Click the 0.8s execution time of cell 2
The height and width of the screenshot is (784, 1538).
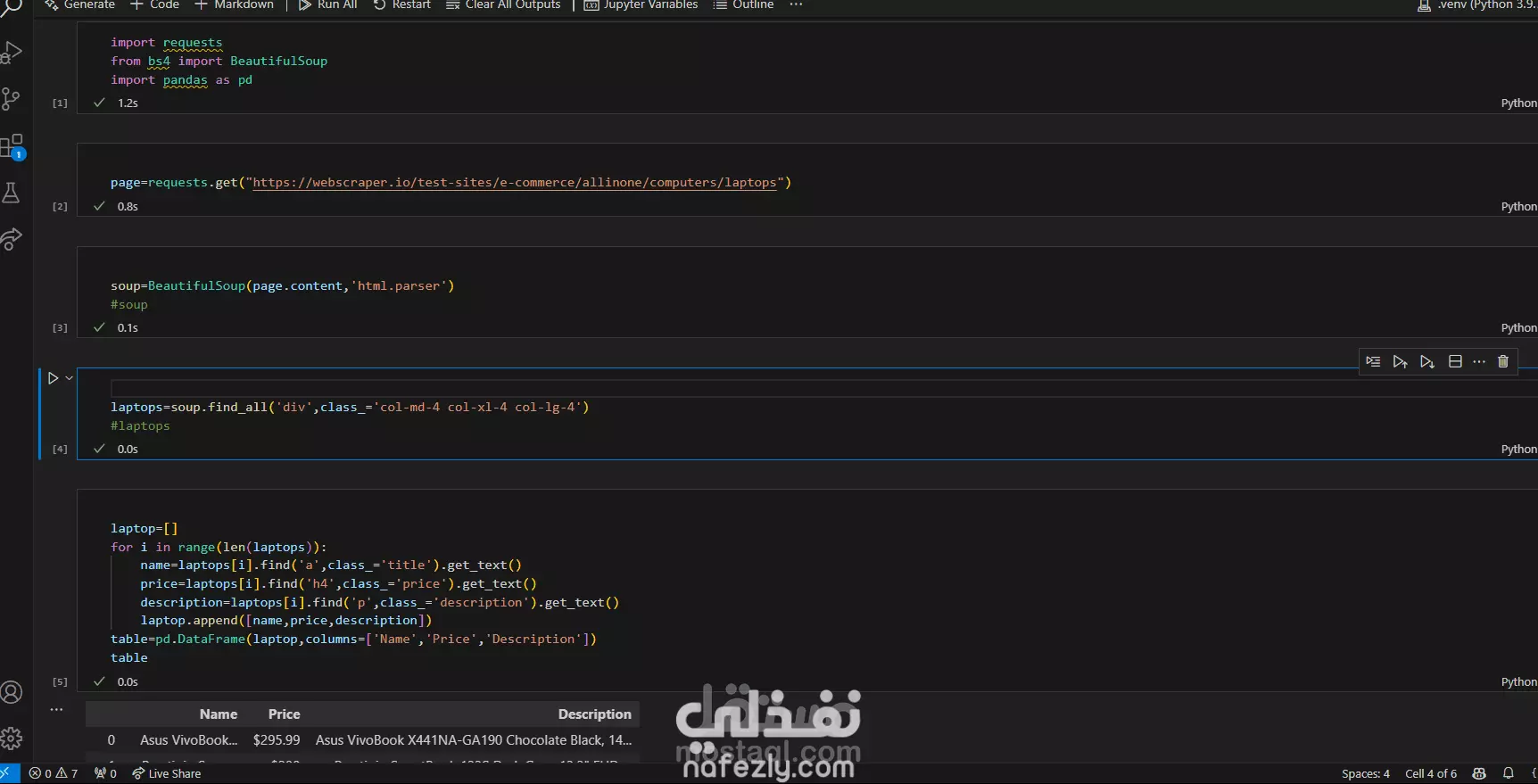click(x=128, y=207)
